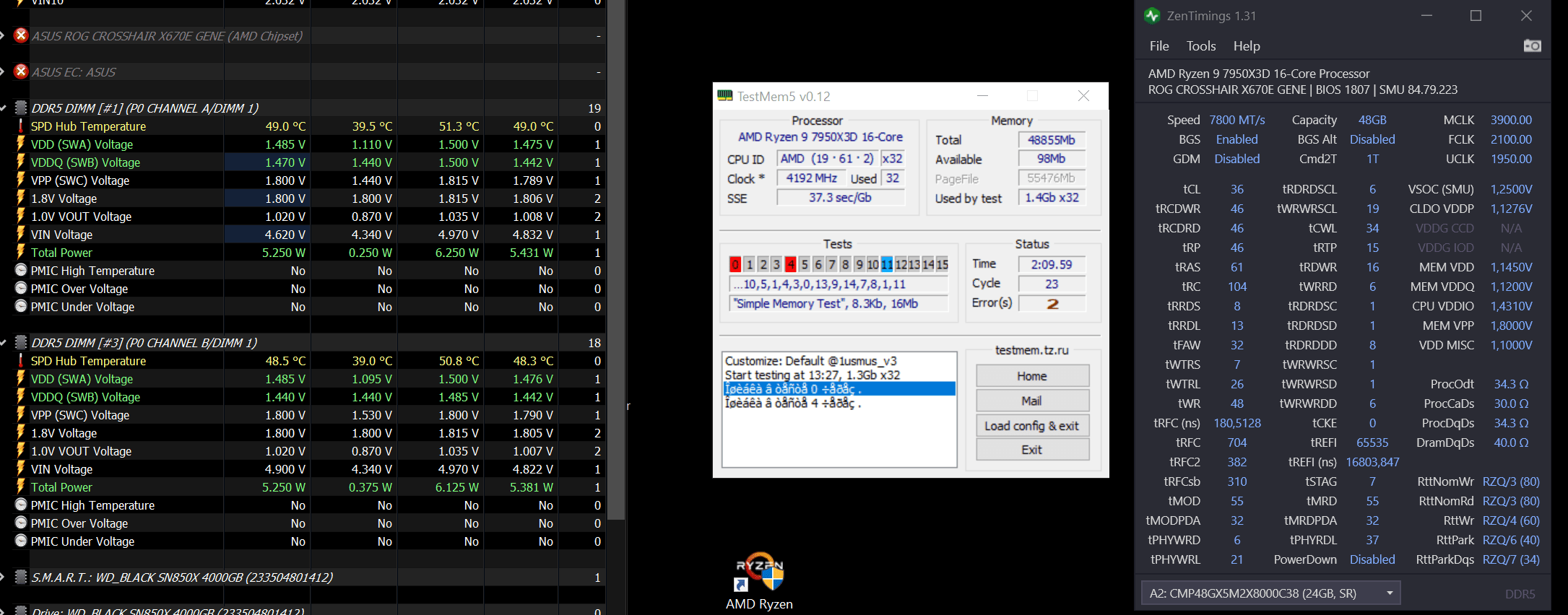Select highlighted error log line for test 0
The width and height of the screenshot is (1568, 615).
point(839,389)
